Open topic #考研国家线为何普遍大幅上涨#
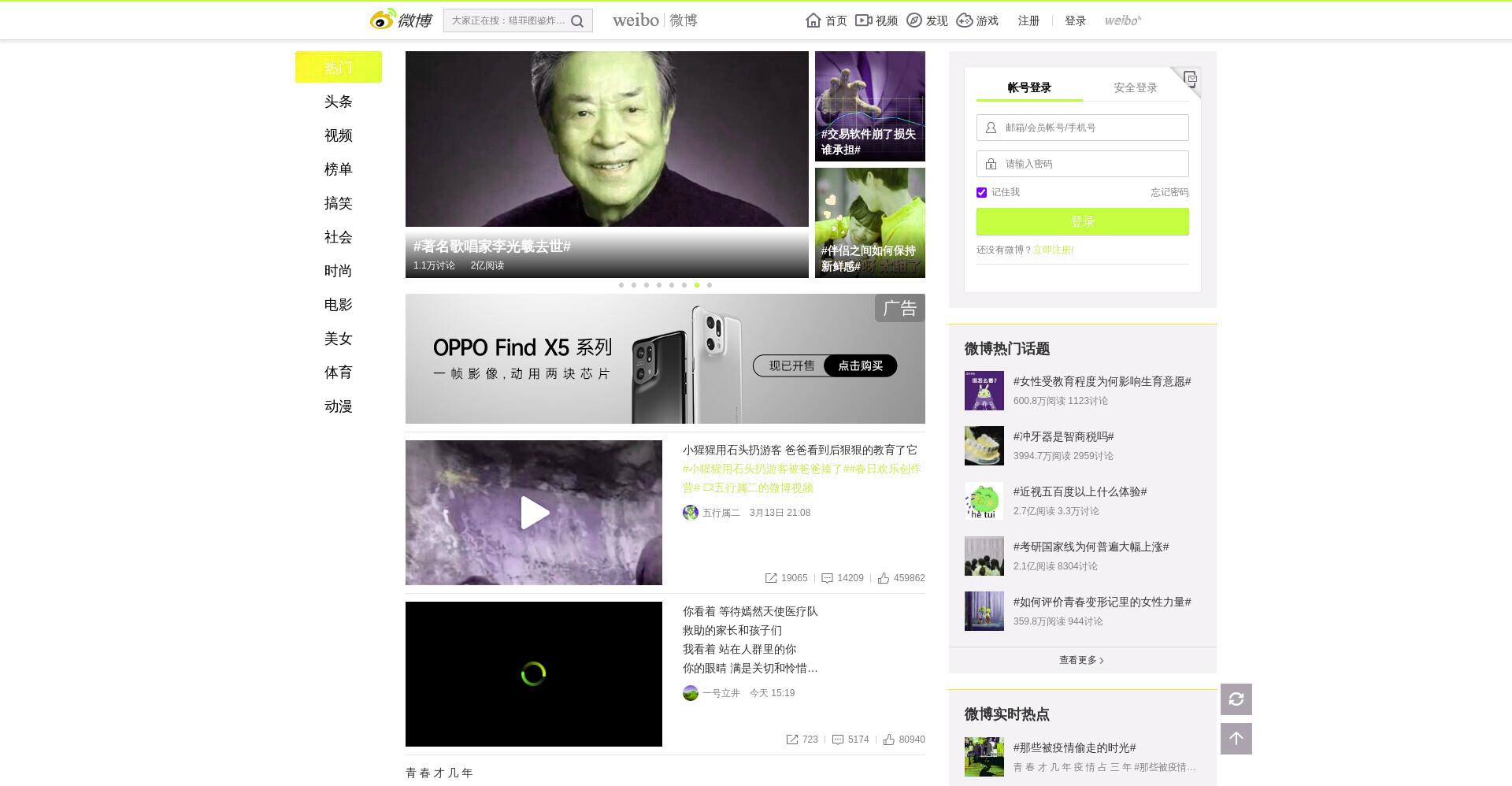This screenshot has height=786, width=1512. (1091, 547)
